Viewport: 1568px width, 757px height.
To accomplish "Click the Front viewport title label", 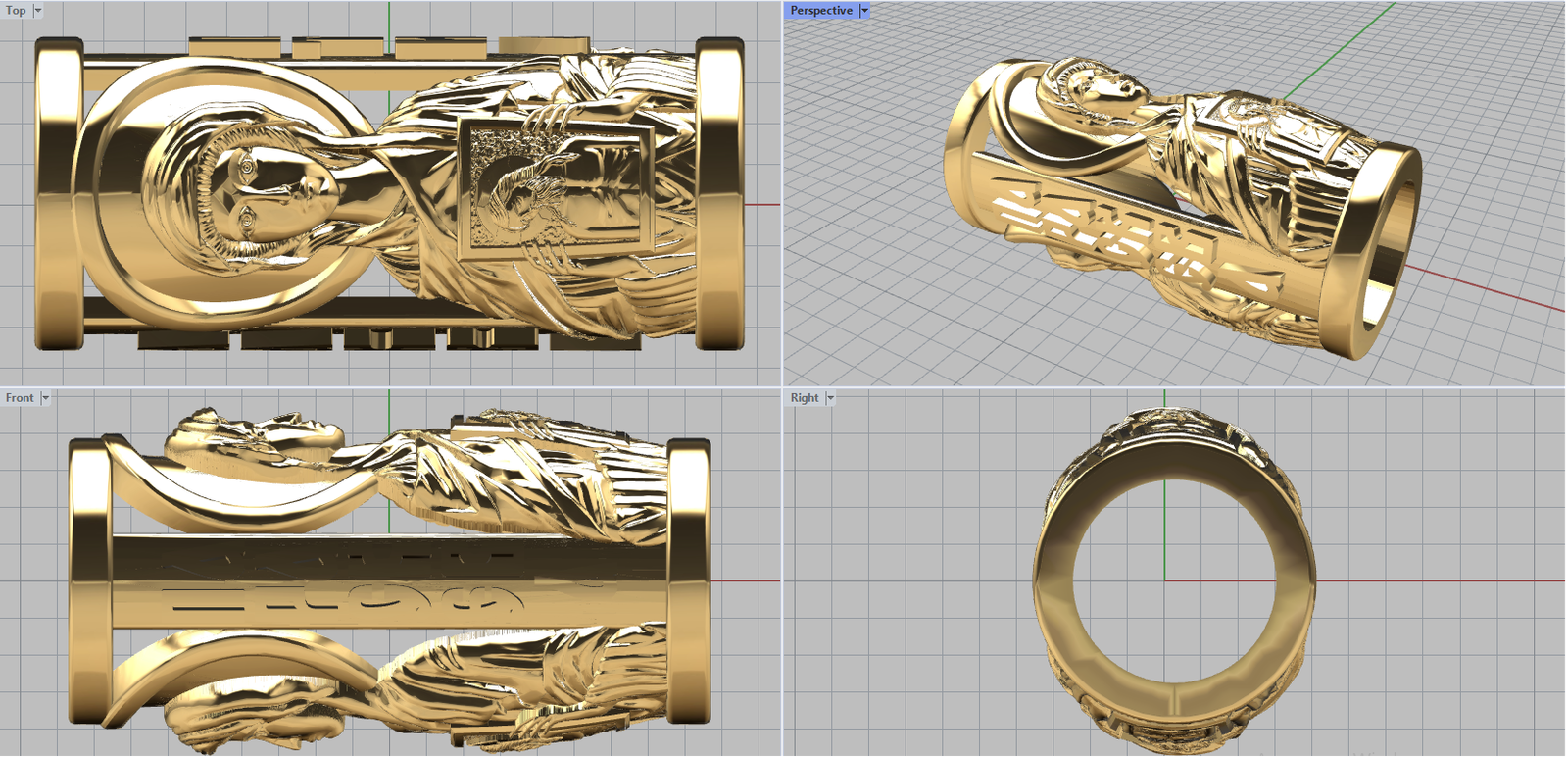I will click(19, 398).
